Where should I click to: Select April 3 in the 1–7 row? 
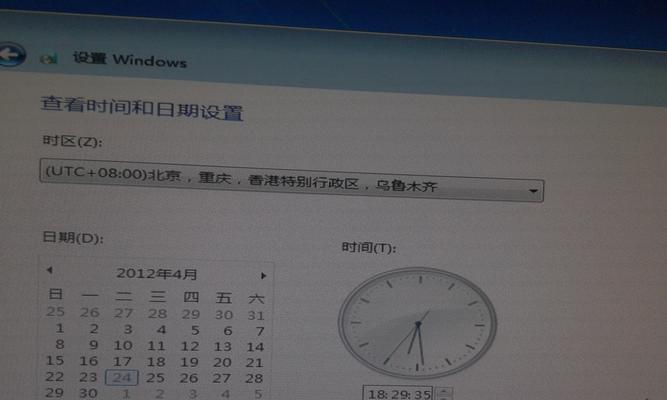pos(128,329)
